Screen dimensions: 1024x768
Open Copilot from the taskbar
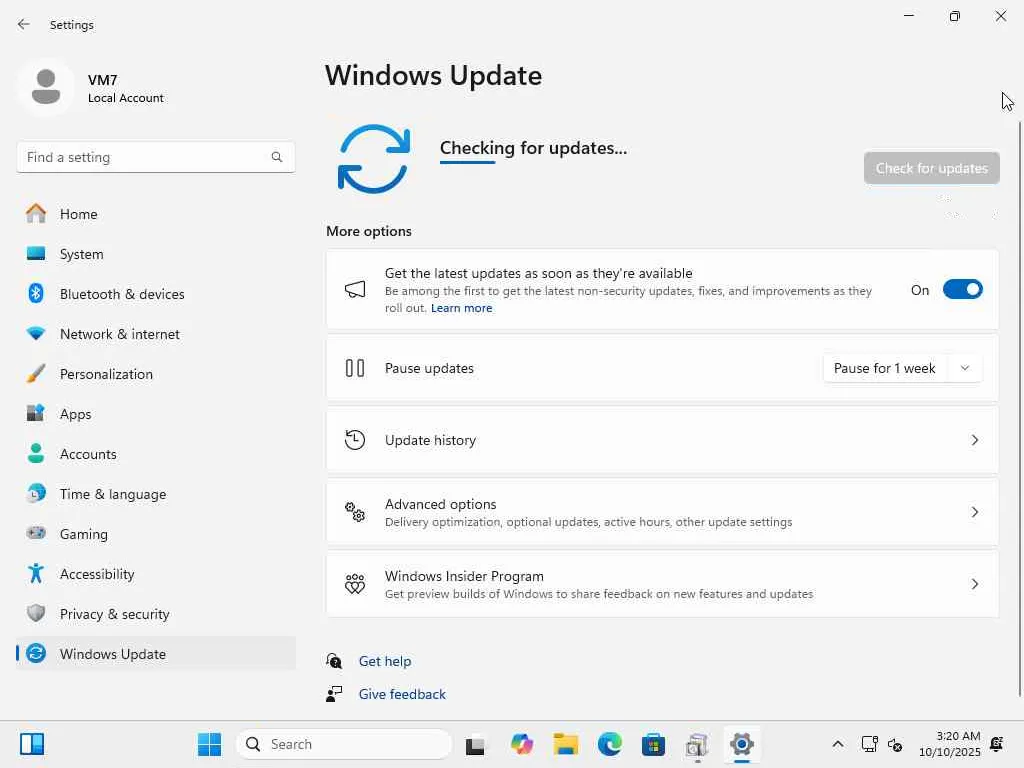point(522,744)
